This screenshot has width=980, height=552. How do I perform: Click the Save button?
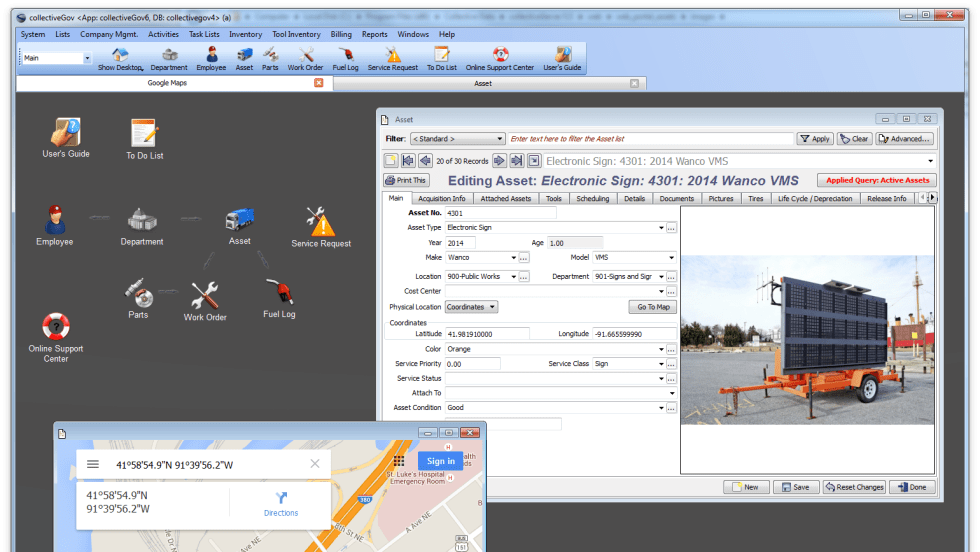[794, 487]
